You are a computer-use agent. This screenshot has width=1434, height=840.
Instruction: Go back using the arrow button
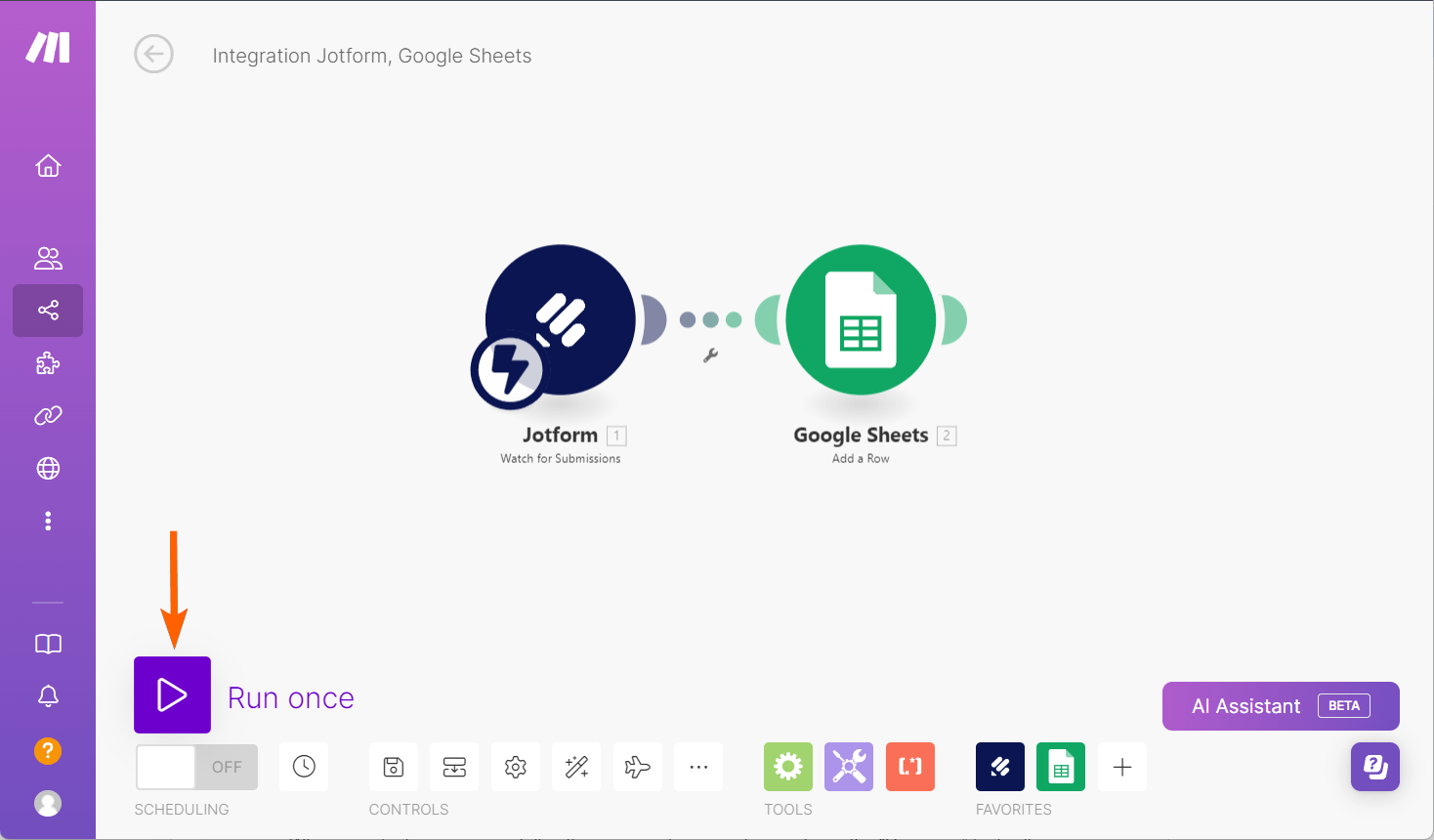click(153, 55)
